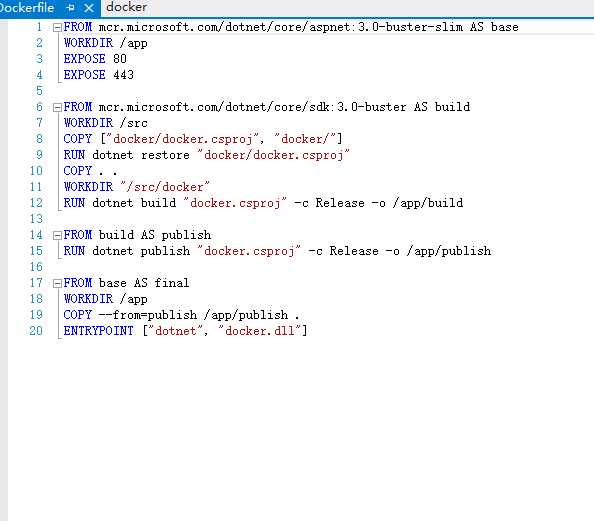Click the "docker/docker.csproj" string in COPY line
The height and width of the screenshot is (521, 594).
coord(183,139)
